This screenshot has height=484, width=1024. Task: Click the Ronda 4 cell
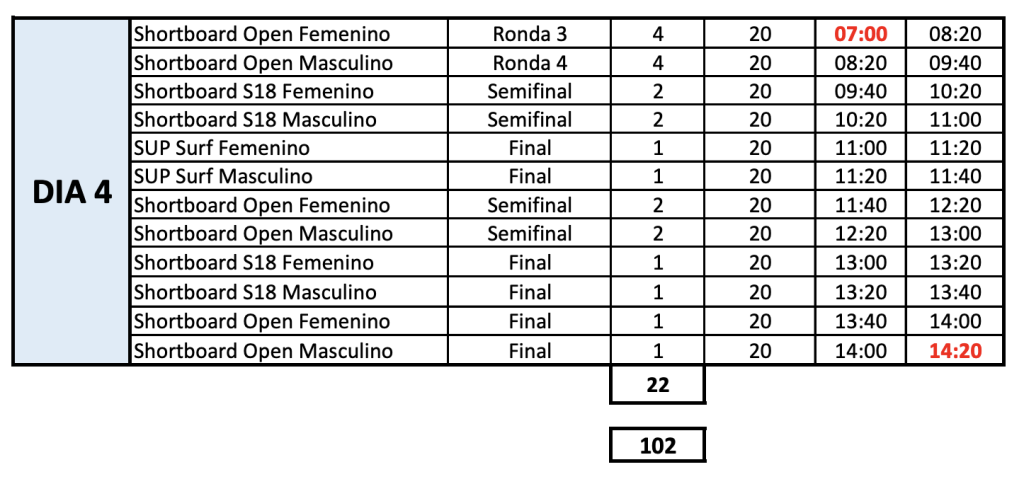tap(530, 63)
